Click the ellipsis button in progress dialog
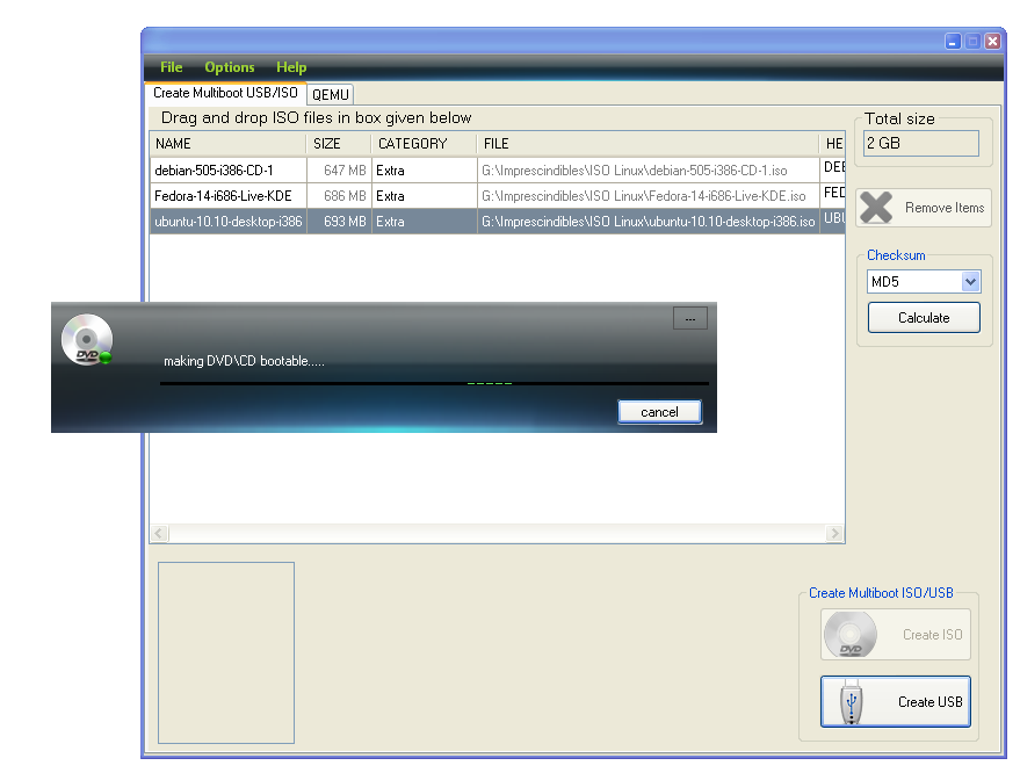The width and height of the screenshot is (1020, 780). click(690, 319)
